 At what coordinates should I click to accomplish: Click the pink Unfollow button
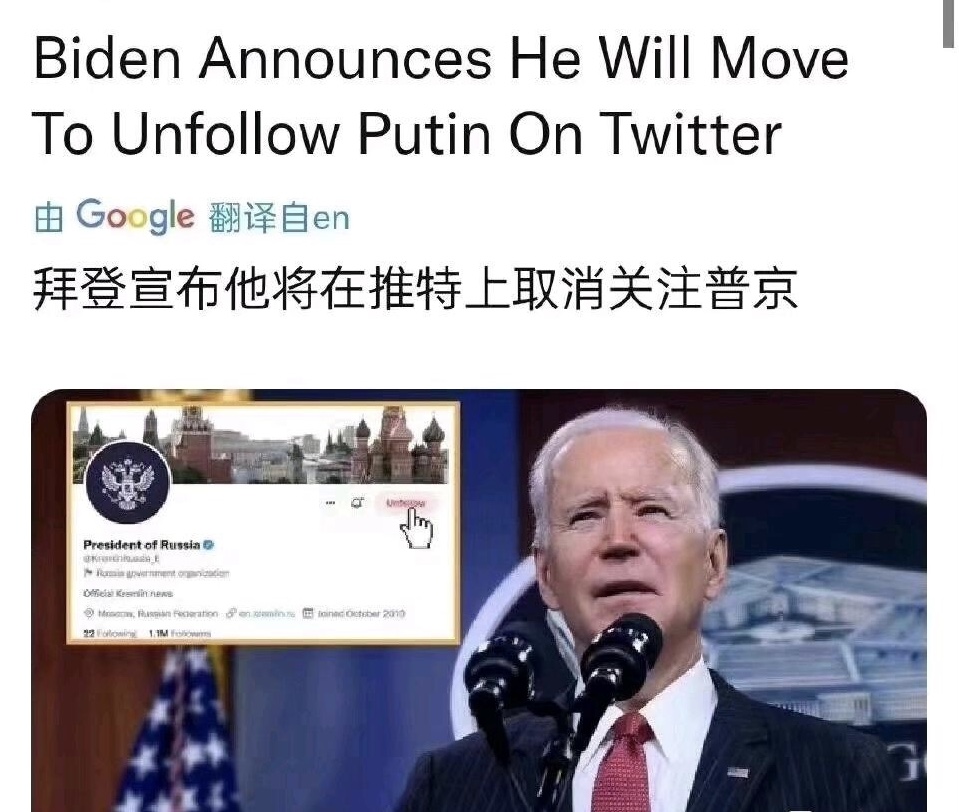click(x=405, y=503)
